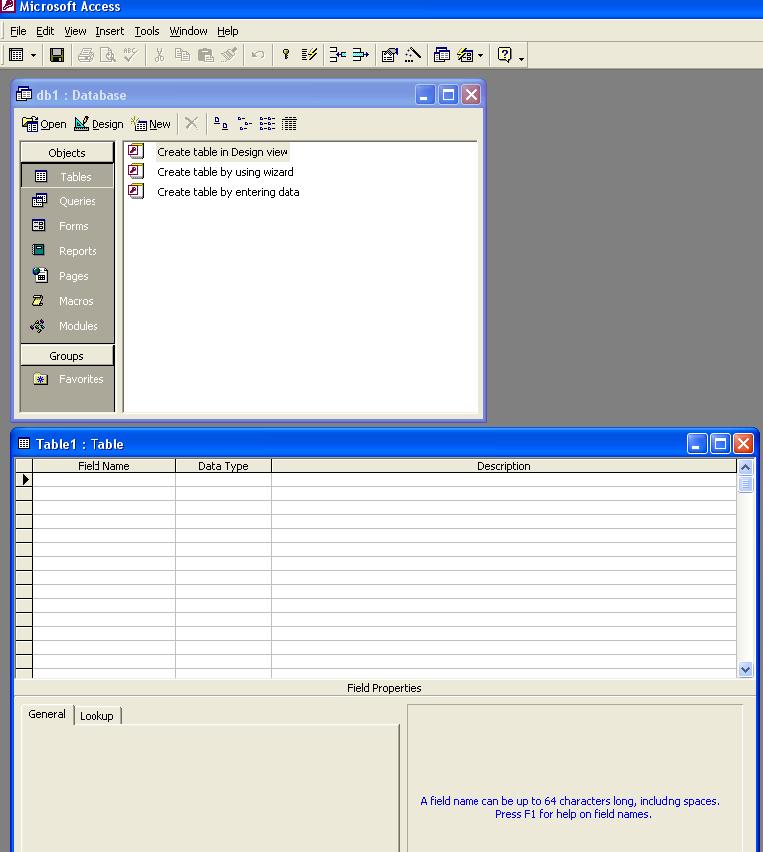This screenshot has height=852, width=763.
Task: Switch to Large Icons view in database window
Action: tap(221, 124)
